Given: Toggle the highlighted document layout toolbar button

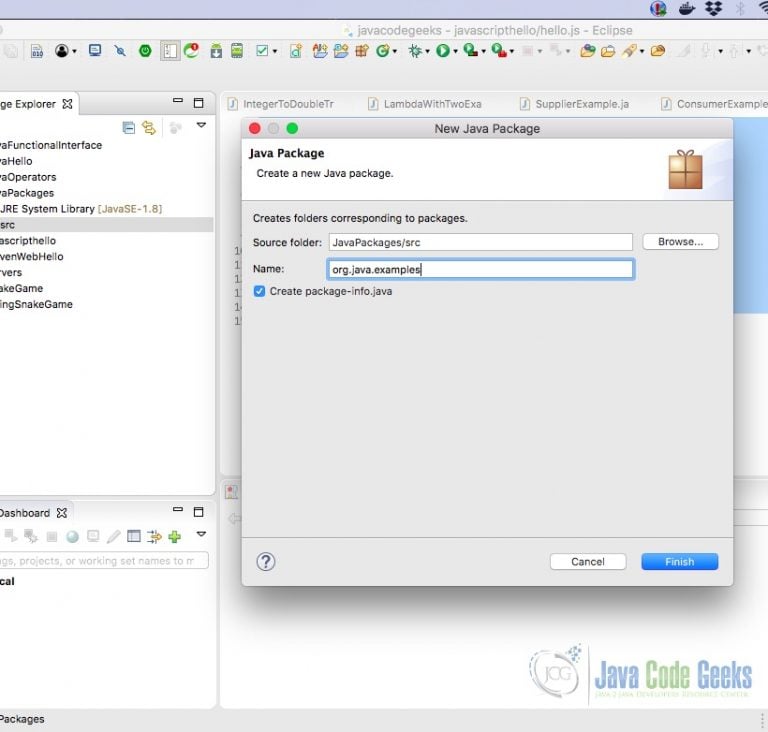Looking at the screenshot, I should click(x=170, y=51).
